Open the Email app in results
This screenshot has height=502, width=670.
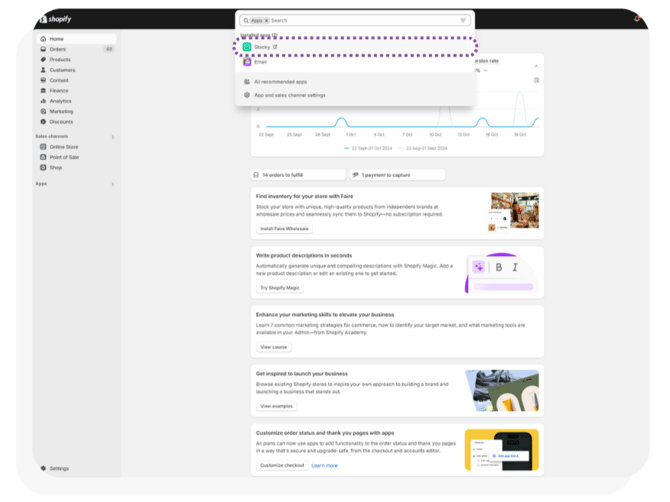click(x=261, y=62)
